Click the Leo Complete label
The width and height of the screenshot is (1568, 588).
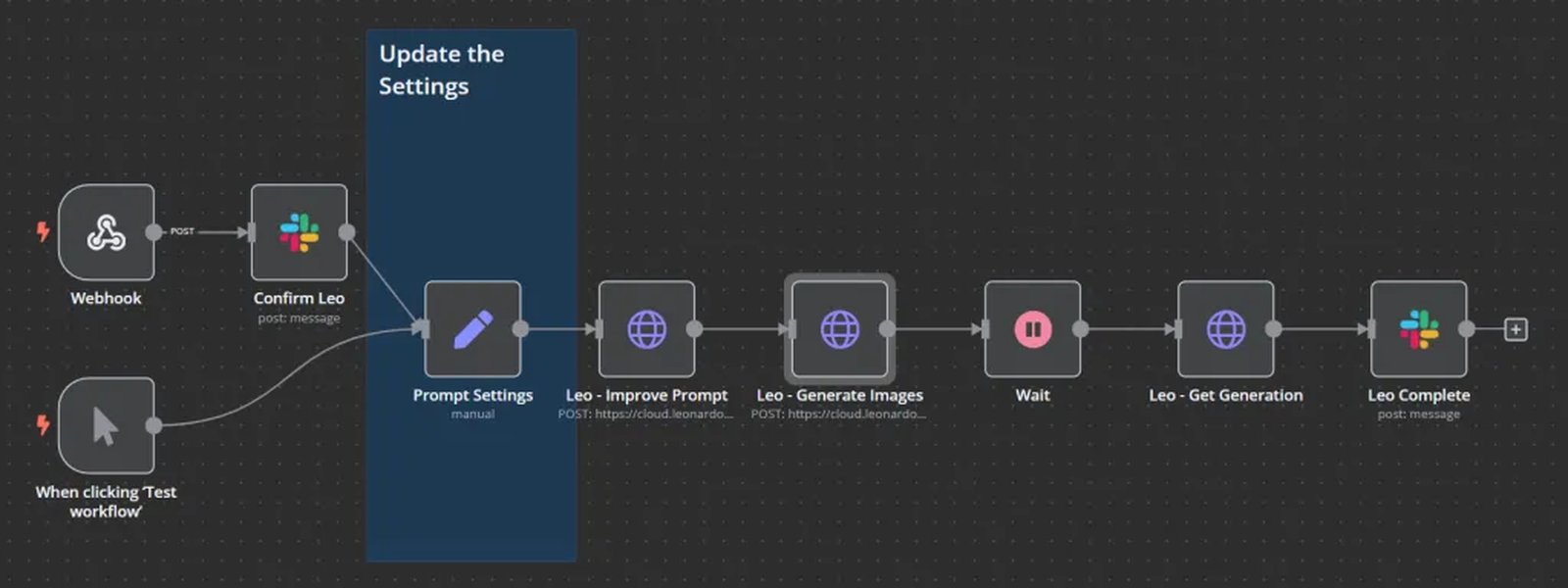coord(1419,395)
